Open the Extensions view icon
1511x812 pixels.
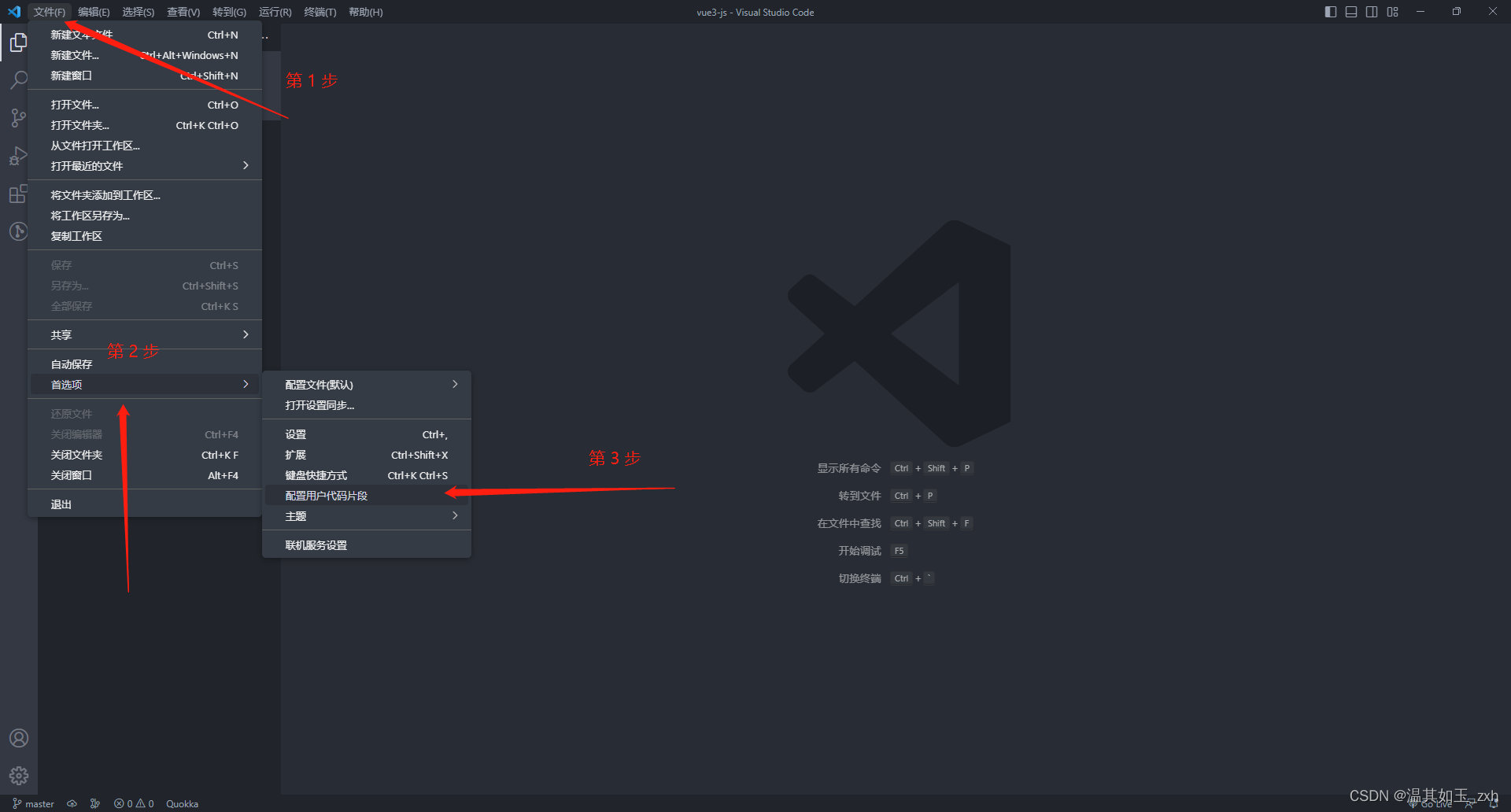(x=19, y=194)
